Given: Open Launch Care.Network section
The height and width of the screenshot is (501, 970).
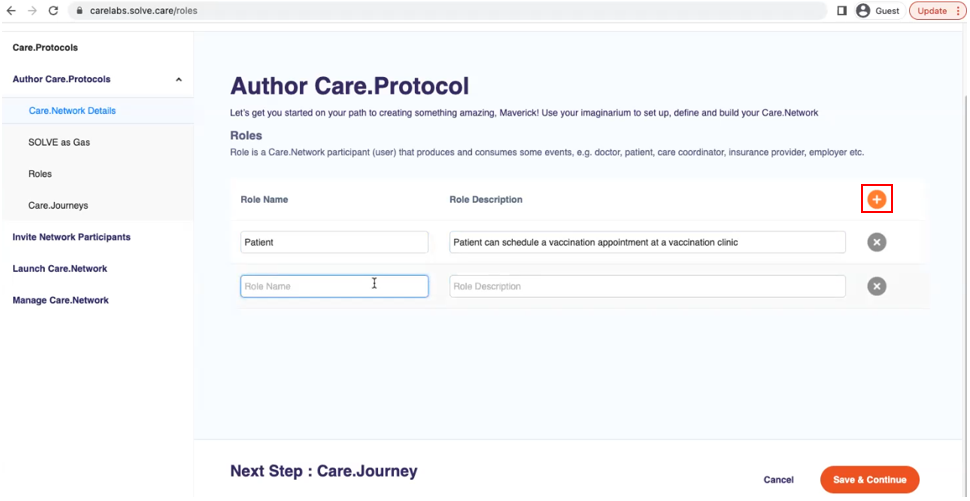Looking at the screenshot, I should tap(59, 268).
